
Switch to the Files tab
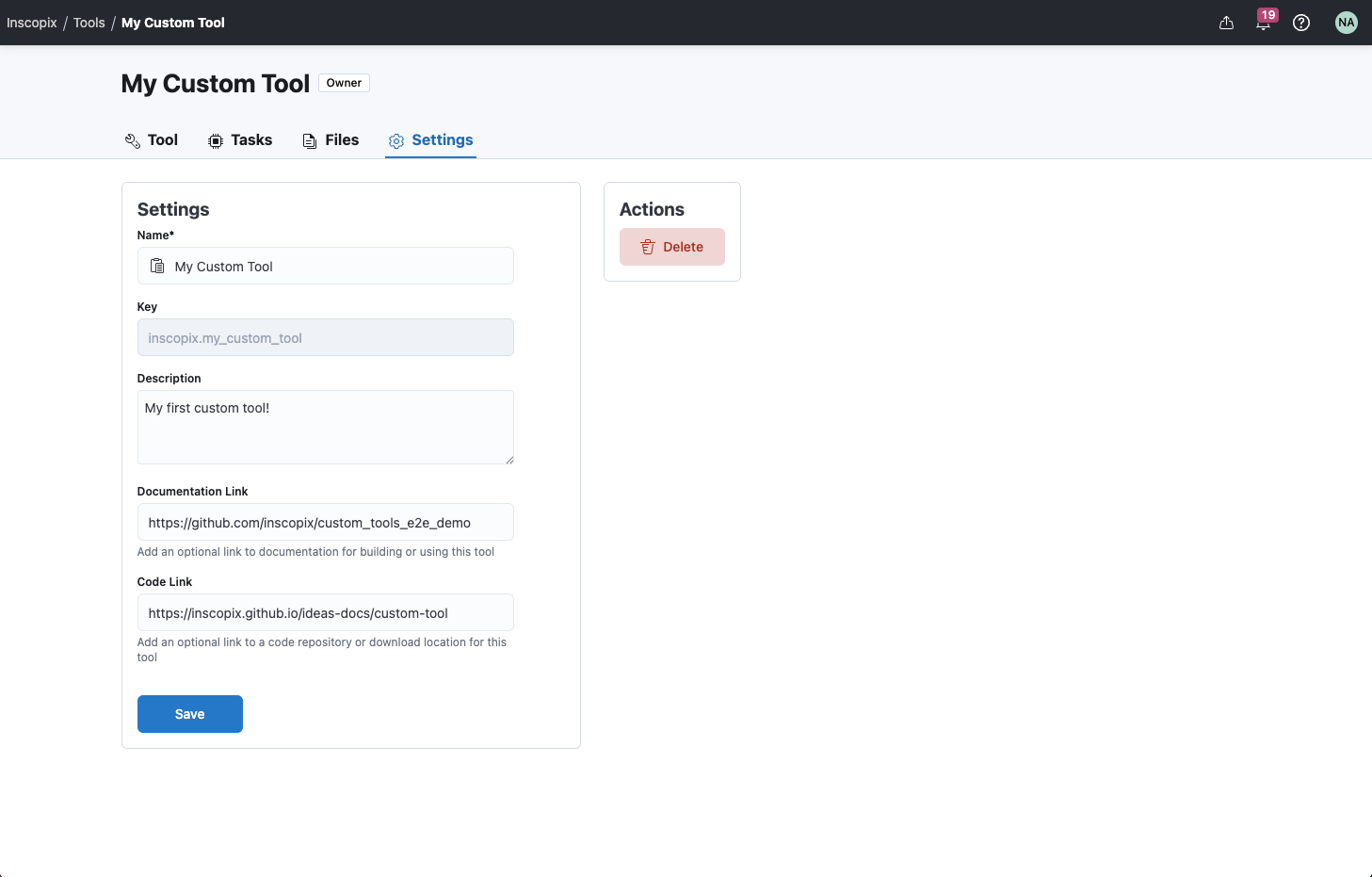pos(342,139)
